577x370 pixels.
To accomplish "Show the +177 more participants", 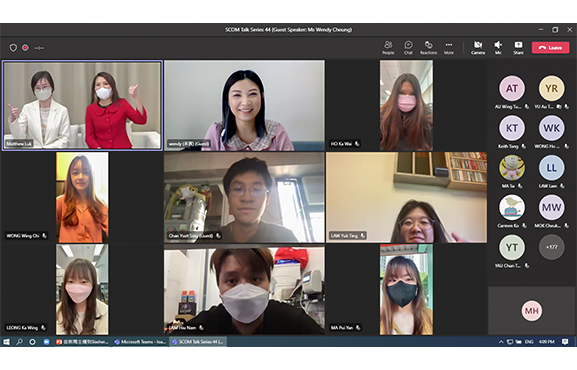I will pyautogui.click(x=551, y=247).
